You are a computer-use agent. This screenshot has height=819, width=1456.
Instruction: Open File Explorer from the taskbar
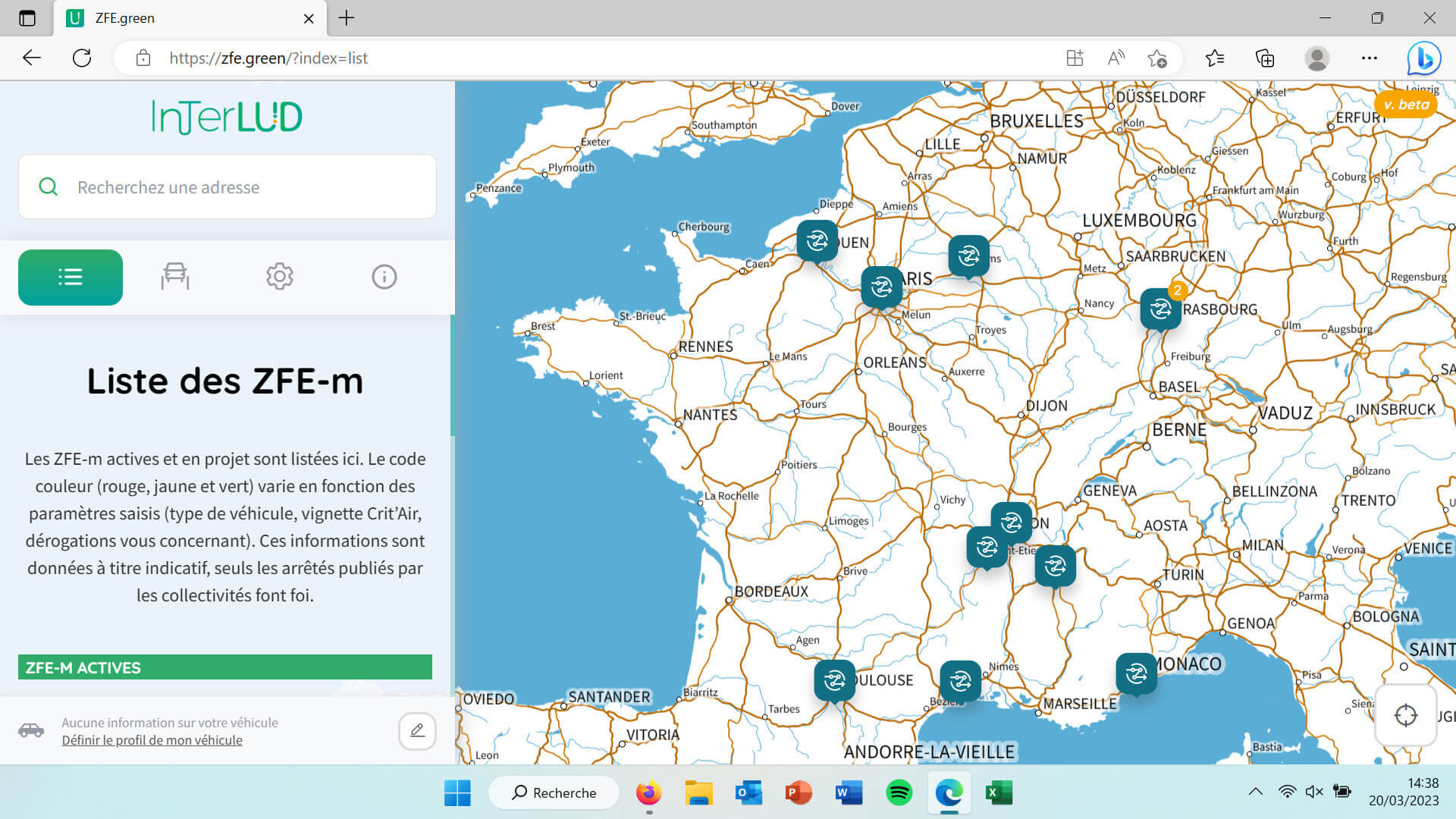(x=698, y=793)
